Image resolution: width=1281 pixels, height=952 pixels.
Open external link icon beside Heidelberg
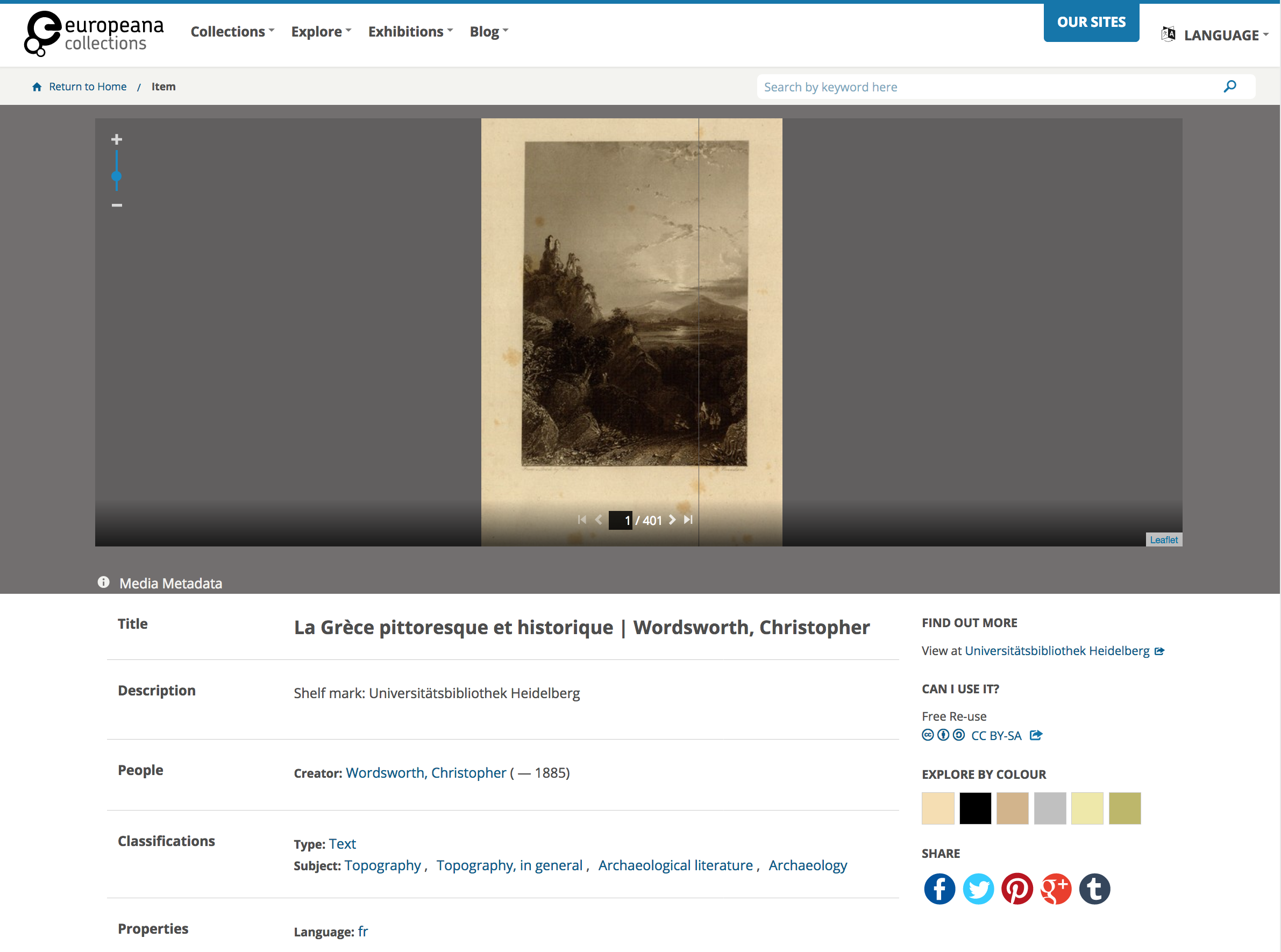point(1159,651)
